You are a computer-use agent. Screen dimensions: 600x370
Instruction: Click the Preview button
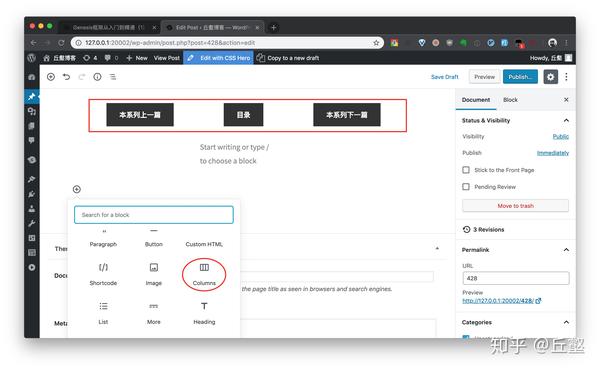[x=484, y=77]
